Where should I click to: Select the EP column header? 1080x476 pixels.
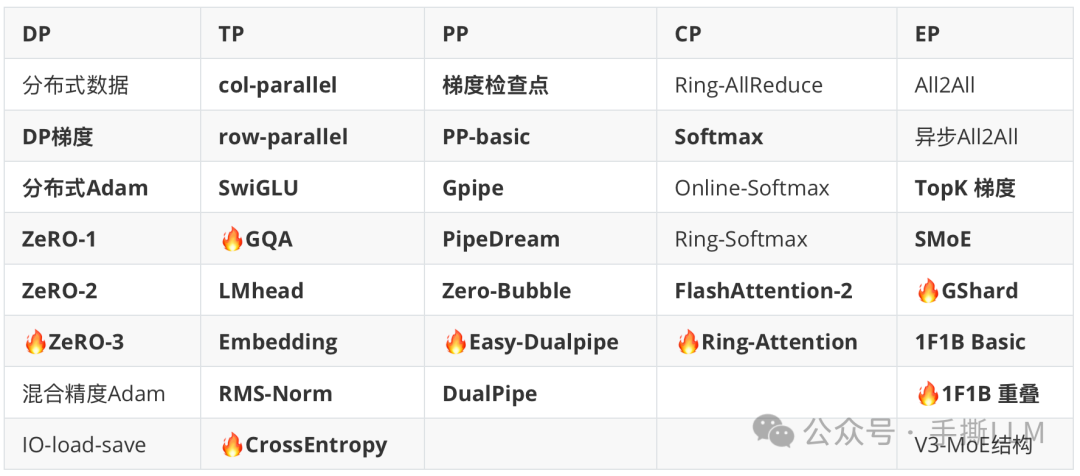pos(927,34)
